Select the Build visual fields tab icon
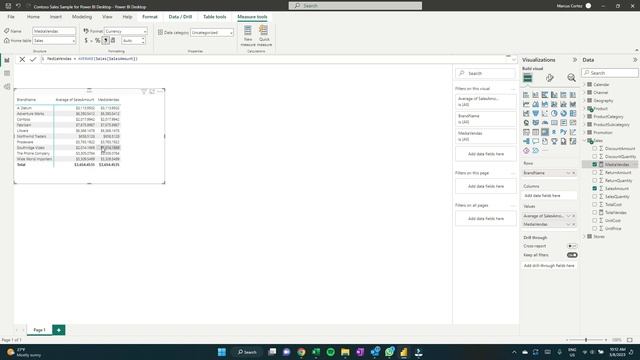The height and width of the screenshot is (360, 640). click(528, 78)
